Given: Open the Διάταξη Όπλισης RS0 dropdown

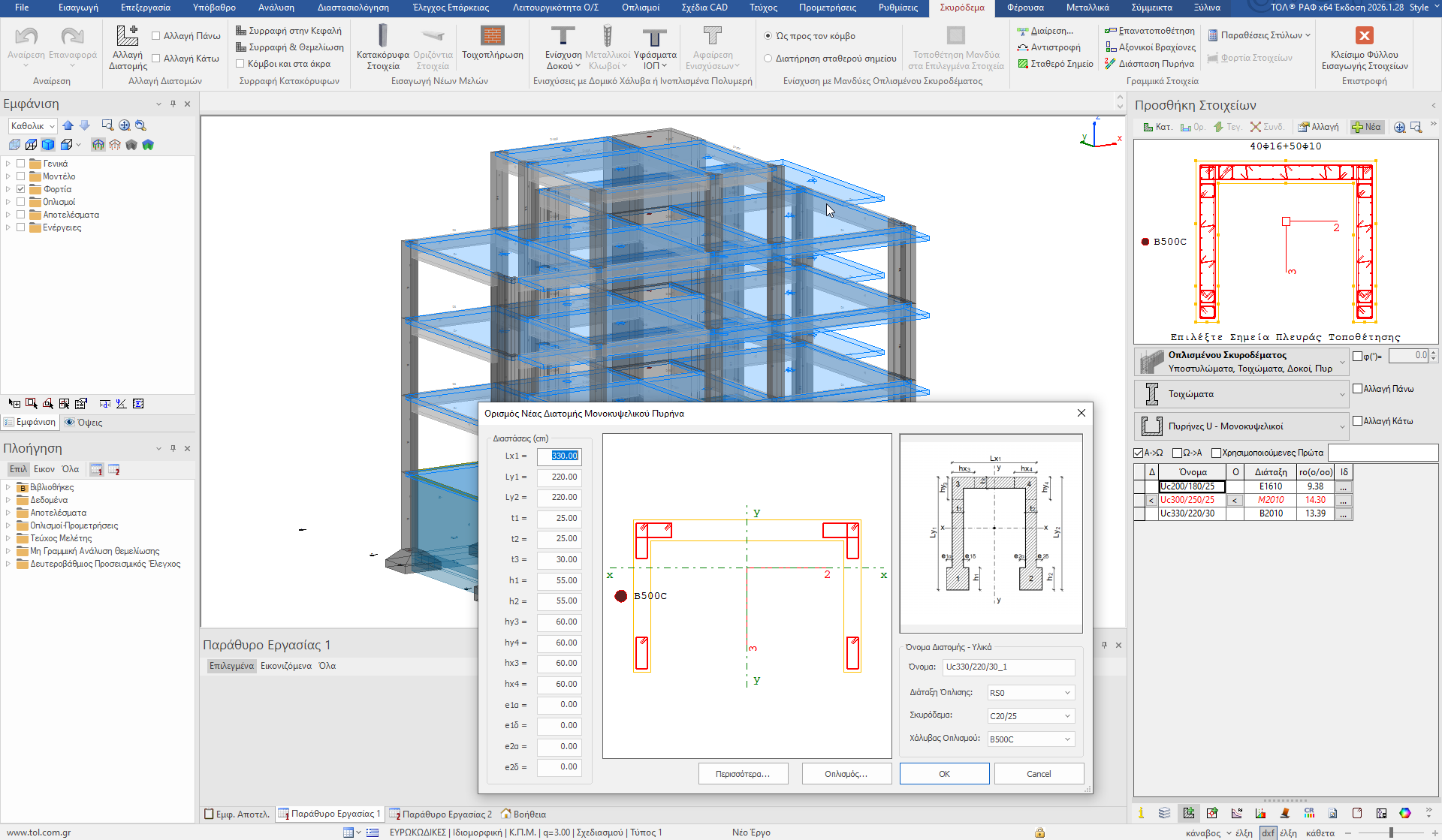Looking at the screenshot, I should click(1030, 693).
